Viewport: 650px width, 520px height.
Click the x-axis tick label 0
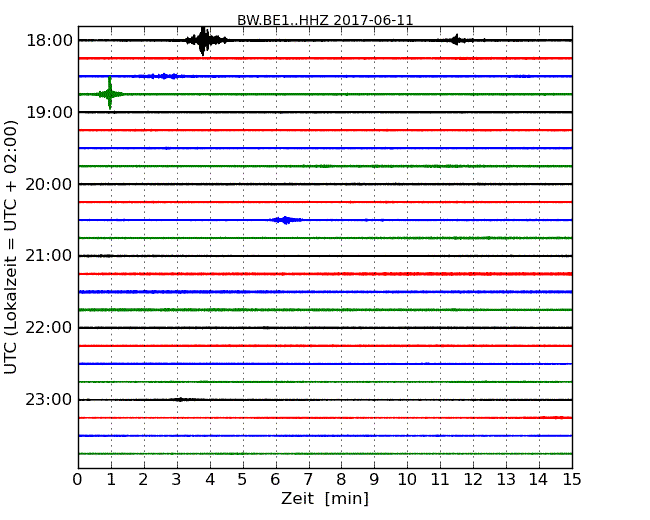(78, 480)
